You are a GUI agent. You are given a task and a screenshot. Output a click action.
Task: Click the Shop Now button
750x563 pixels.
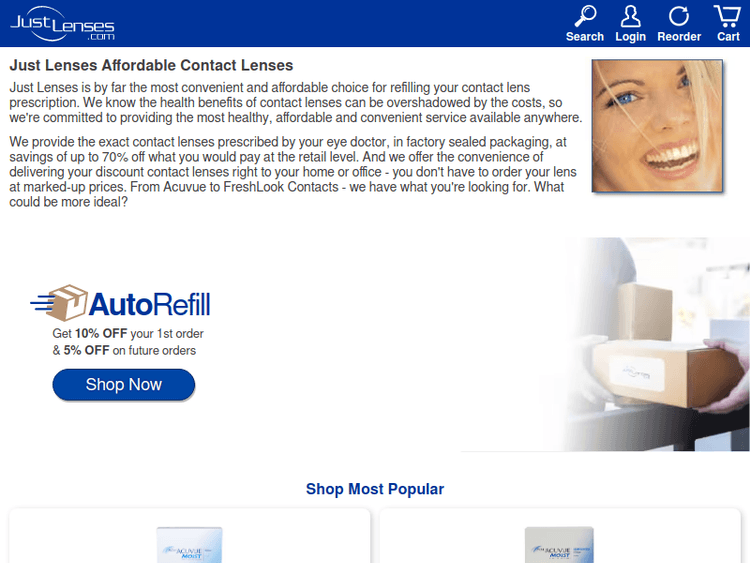click(123, 385)
